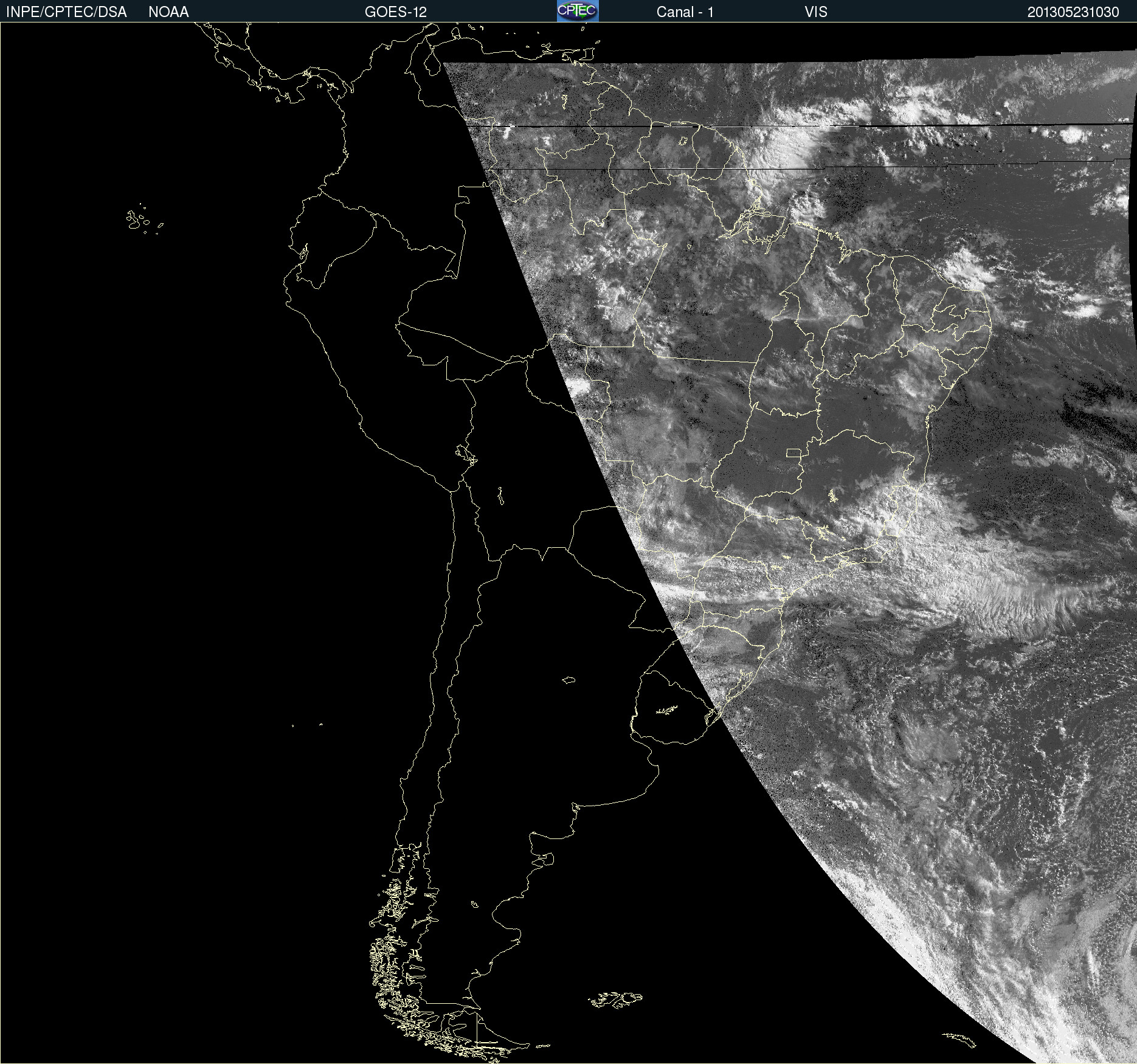Image resolution: width=1137 pixels, height=1064 pixels.
Task: Click the Canal - 1 channel label
Action: click(x=685, y=12)
